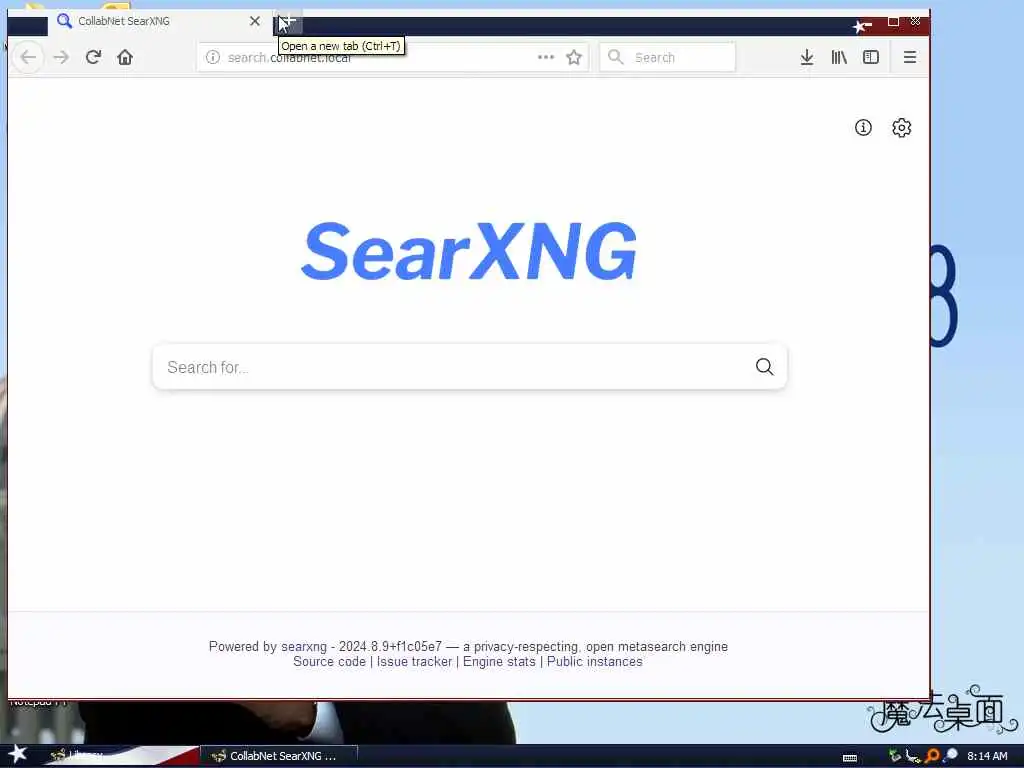Open the Source code link
Viewport: 1024px width, 768px height.
coord(329,662)
